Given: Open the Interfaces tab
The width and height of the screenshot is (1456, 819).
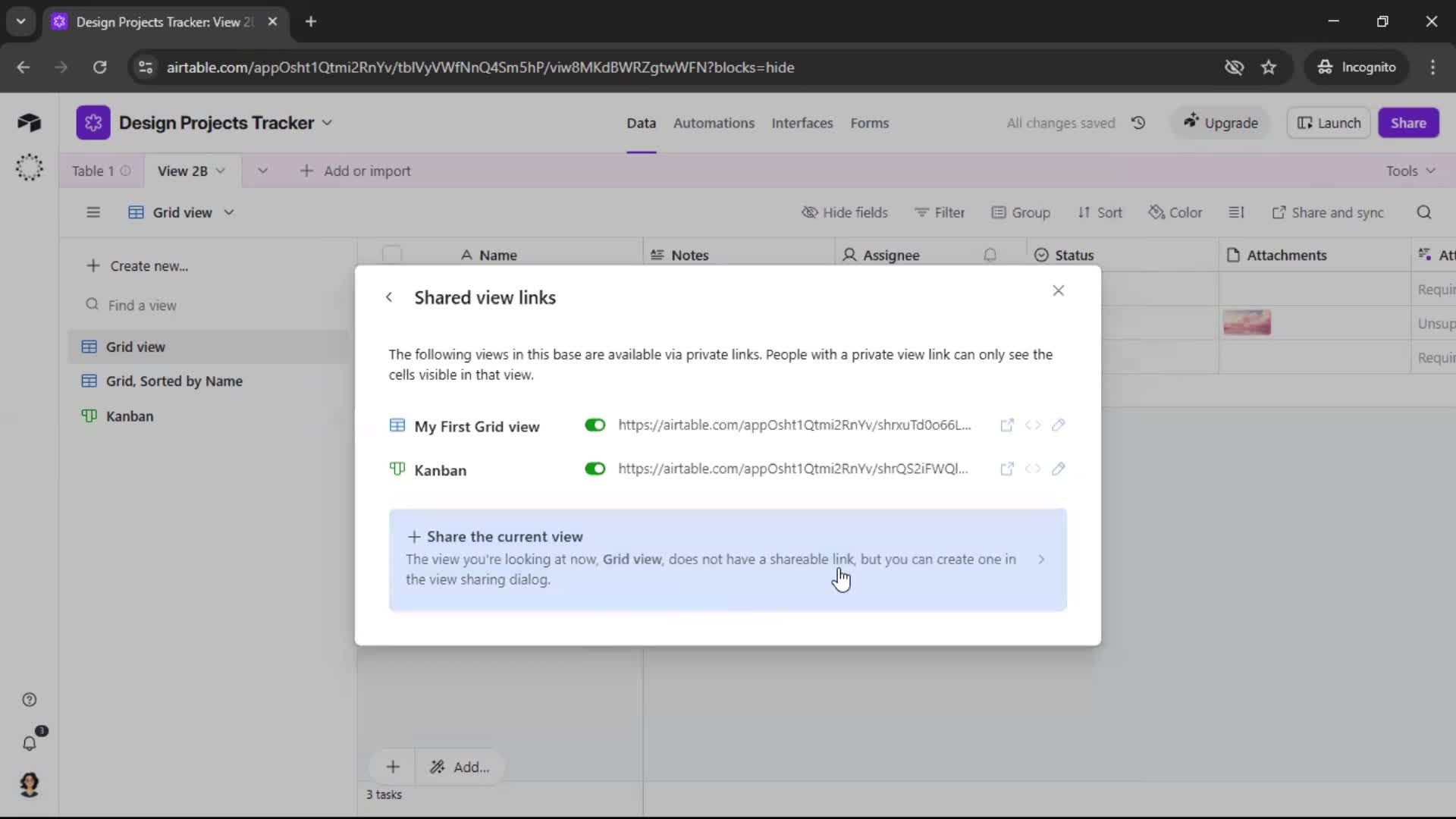Looking at the screenshot, I should click(x=802, y=123).
